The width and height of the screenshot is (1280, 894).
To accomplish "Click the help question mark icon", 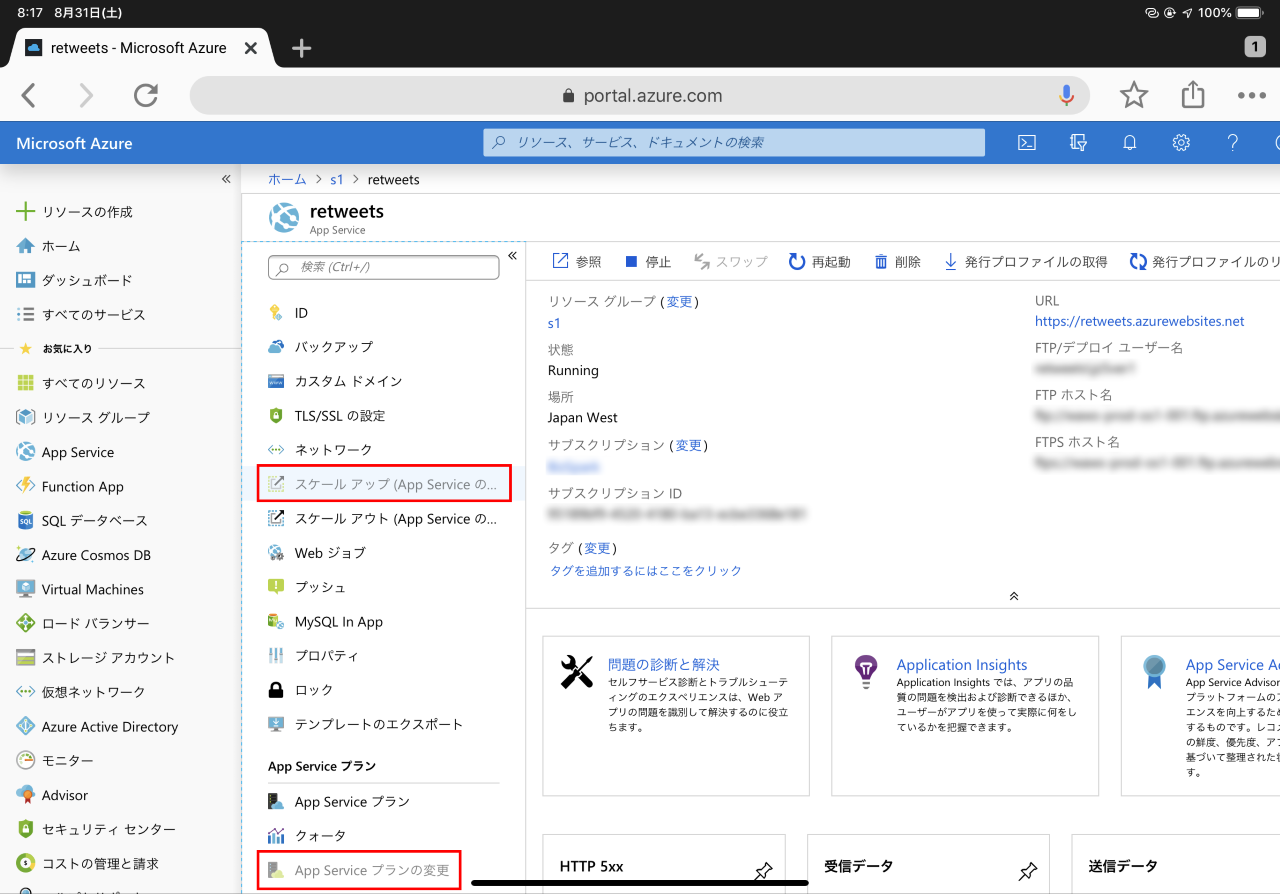I will pyautogui.click(x=1233, y=143).
